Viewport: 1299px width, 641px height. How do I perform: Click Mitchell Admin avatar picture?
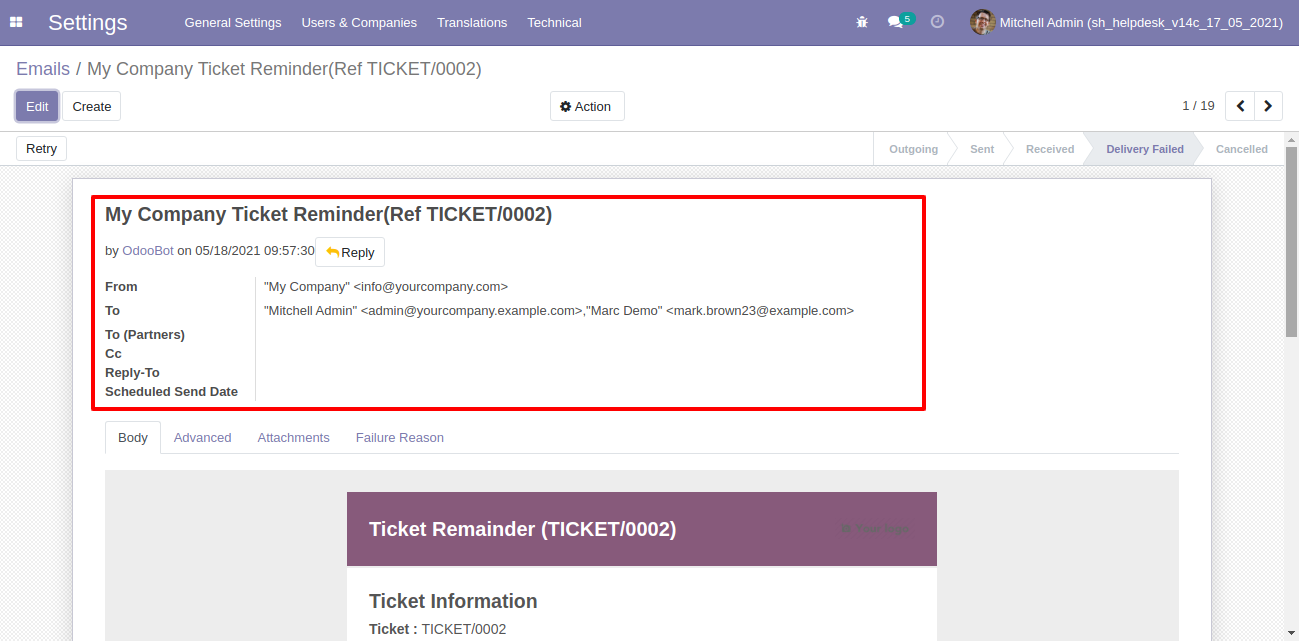[x=982, y=22]
